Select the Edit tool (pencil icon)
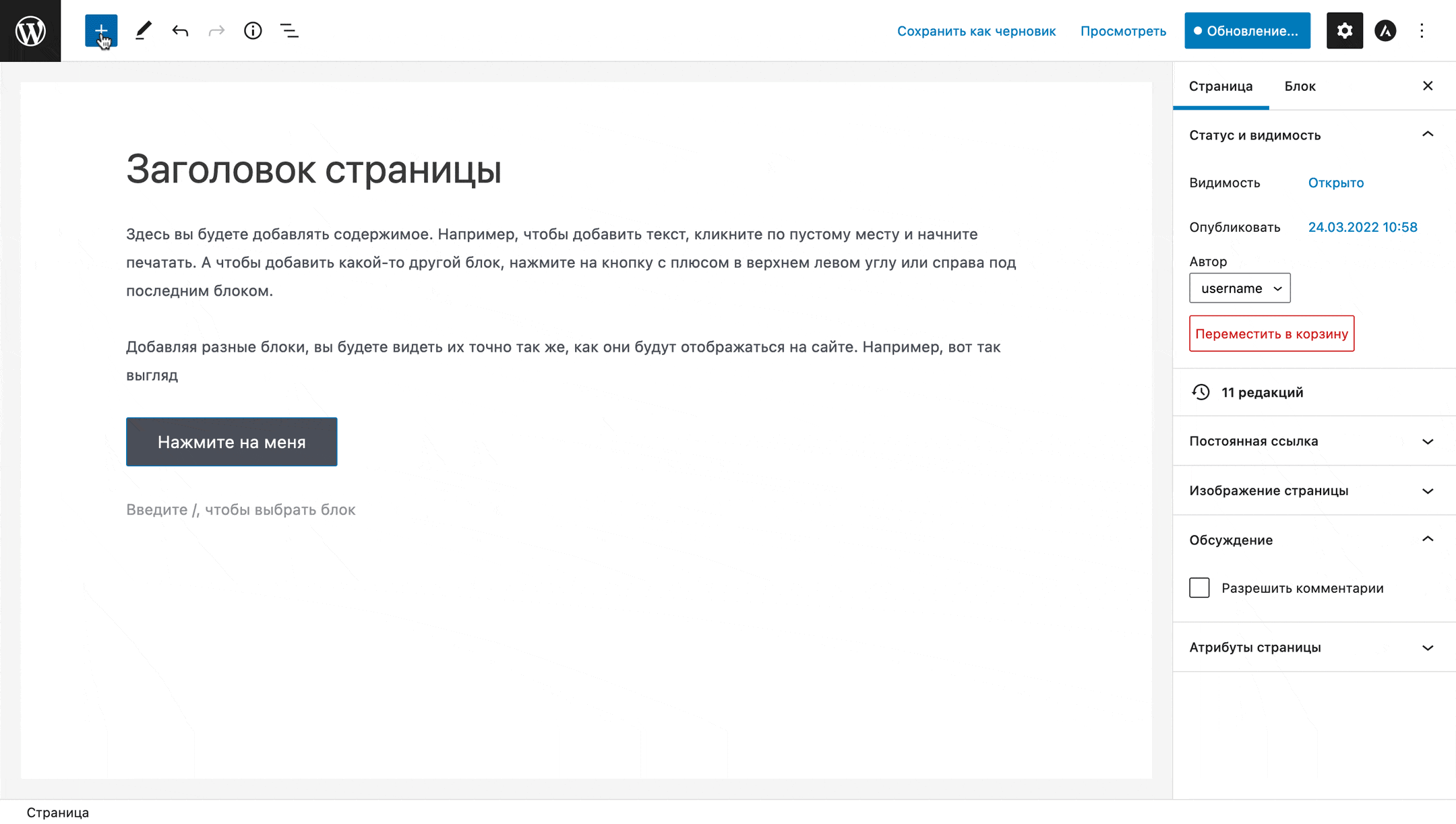 [x=141, y=30]
